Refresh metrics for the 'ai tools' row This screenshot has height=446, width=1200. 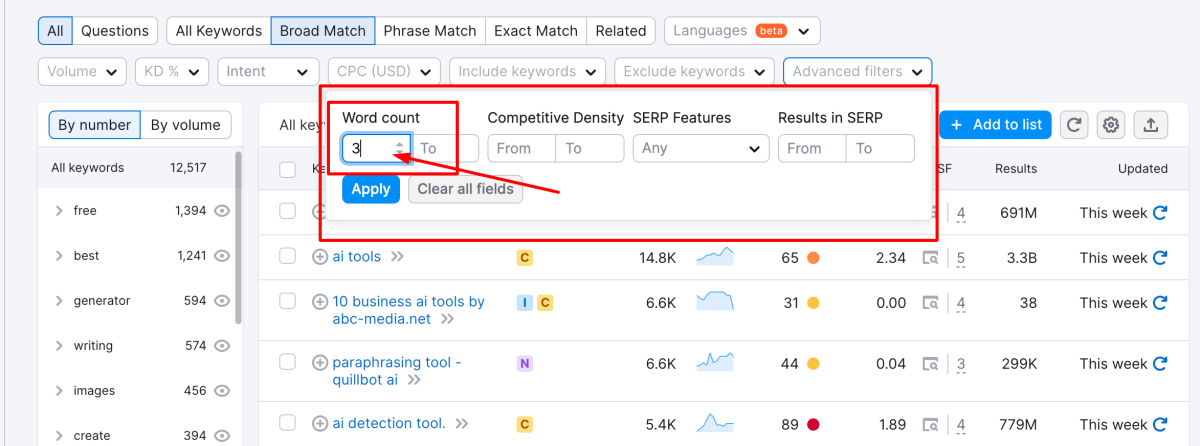coord(1160,258)
